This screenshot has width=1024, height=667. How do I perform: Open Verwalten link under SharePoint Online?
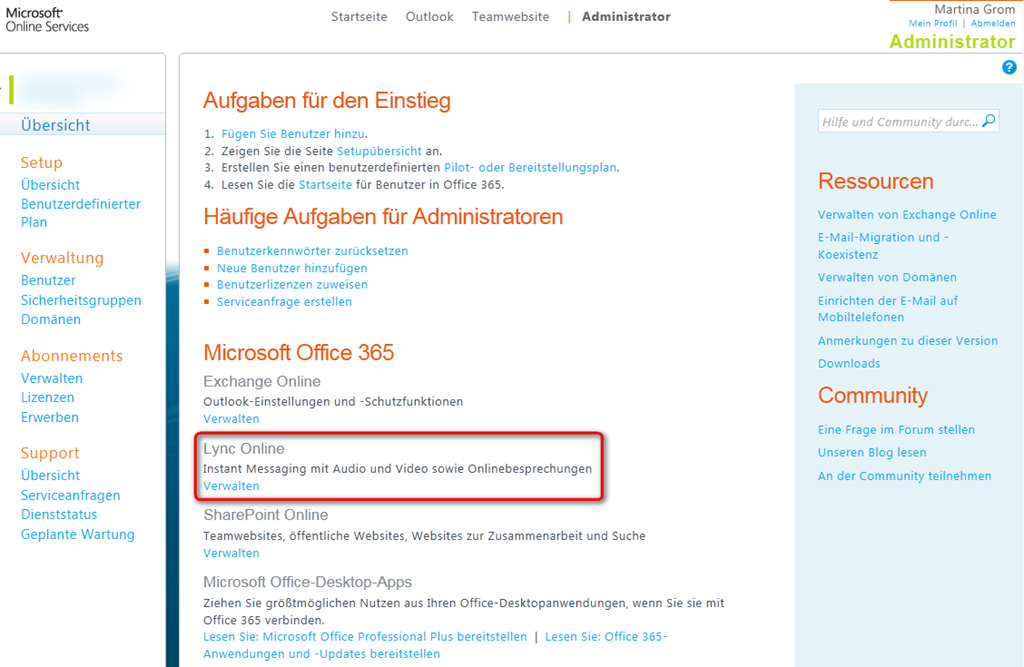231,553
